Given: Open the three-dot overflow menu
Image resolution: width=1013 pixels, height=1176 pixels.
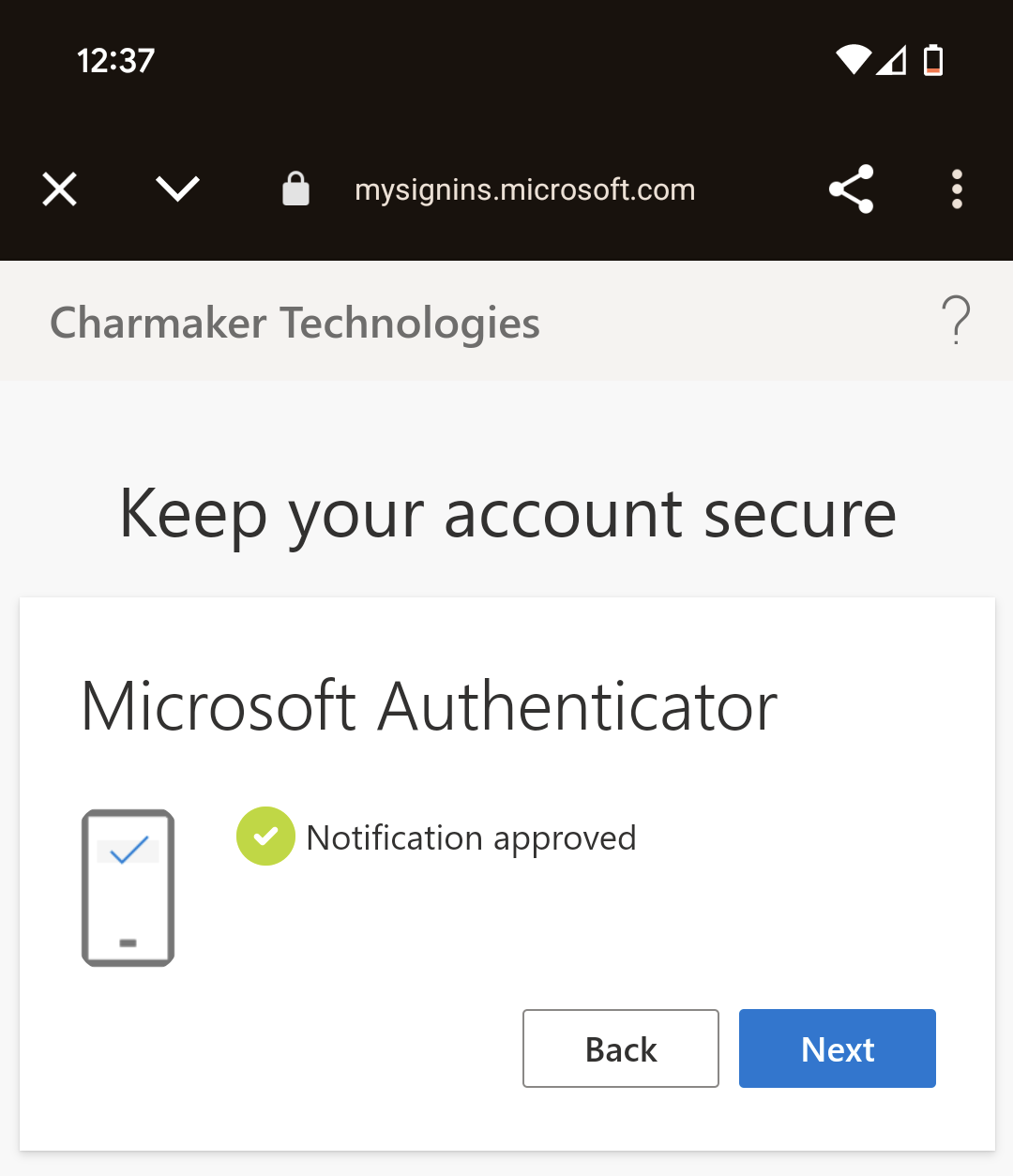Looking at the screenshot, I should point(957,189).
